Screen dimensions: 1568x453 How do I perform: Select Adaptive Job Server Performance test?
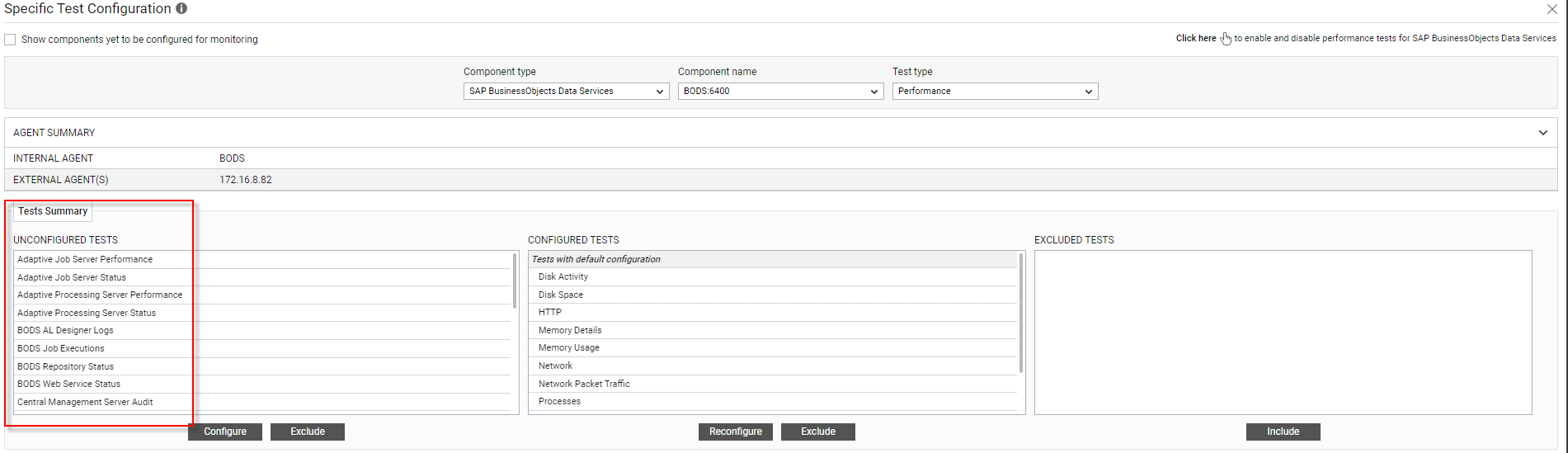262,259
